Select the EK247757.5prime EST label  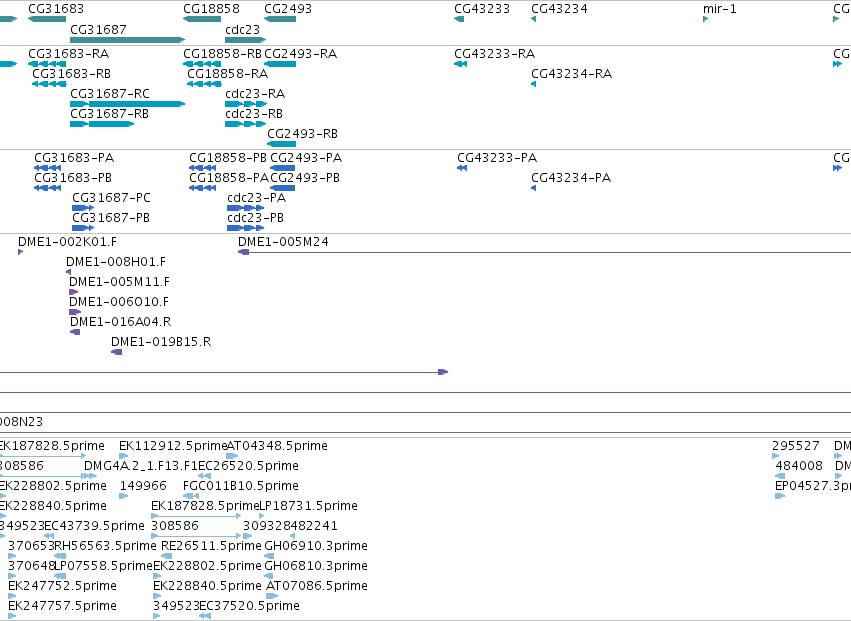coord(62,606)
